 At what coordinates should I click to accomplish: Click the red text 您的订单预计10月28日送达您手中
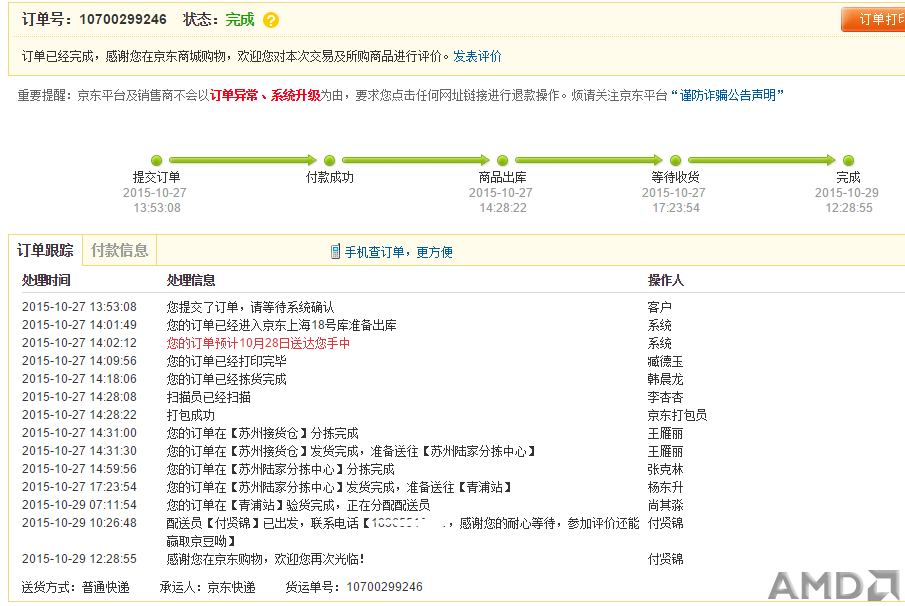258,343
